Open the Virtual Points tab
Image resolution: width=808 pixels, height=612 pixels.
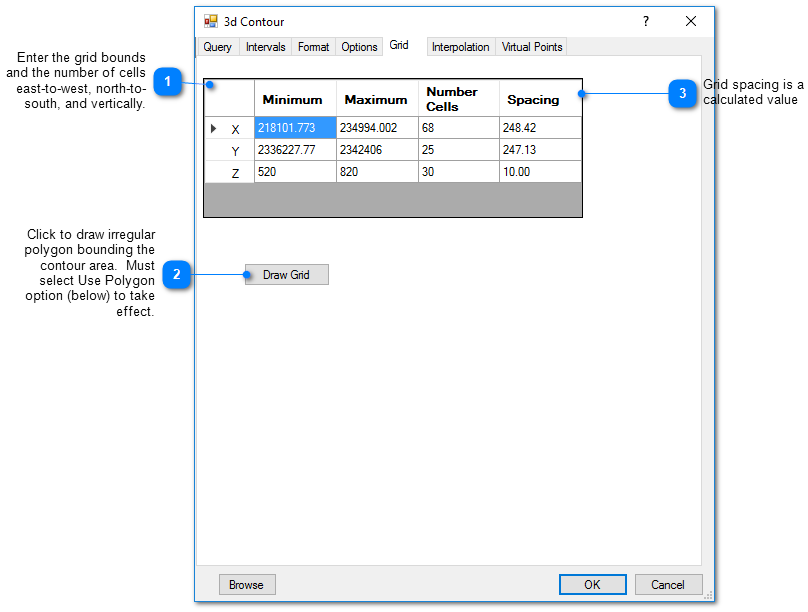[532, 47]
